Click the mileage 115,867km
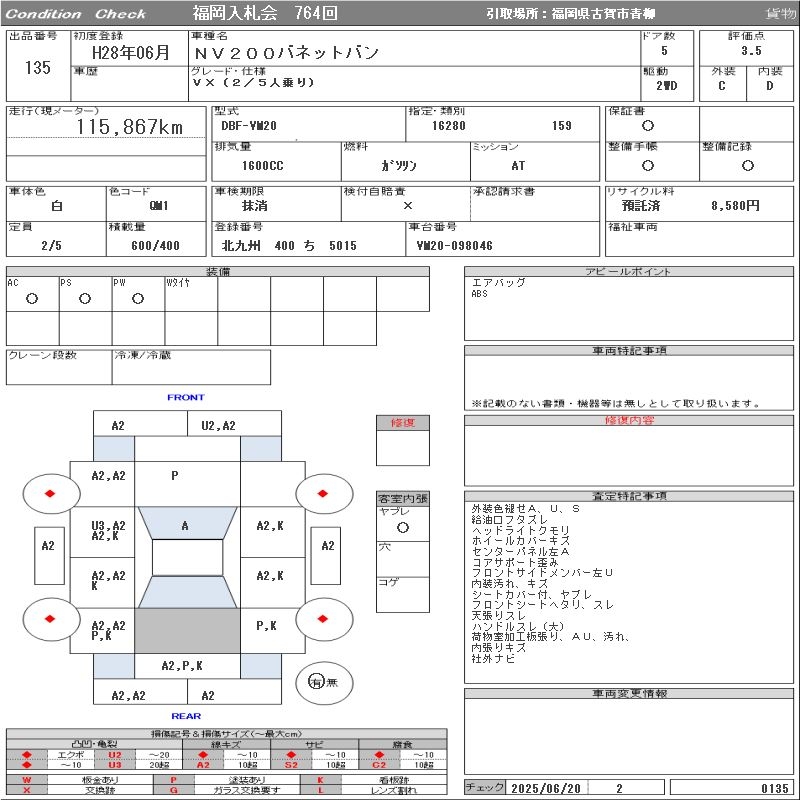800x800 pixels. point(130,127)
